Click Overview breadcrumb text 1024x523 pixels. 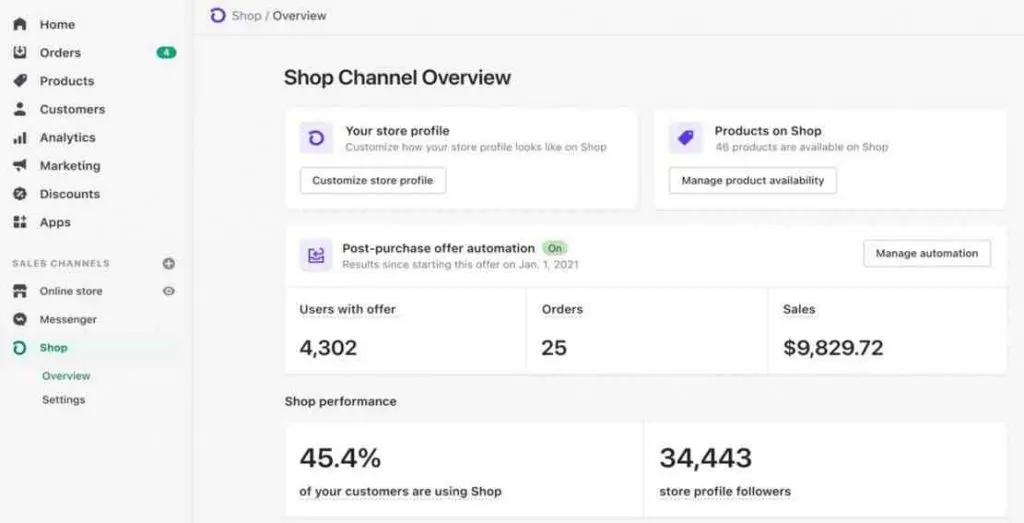(299, 16)
